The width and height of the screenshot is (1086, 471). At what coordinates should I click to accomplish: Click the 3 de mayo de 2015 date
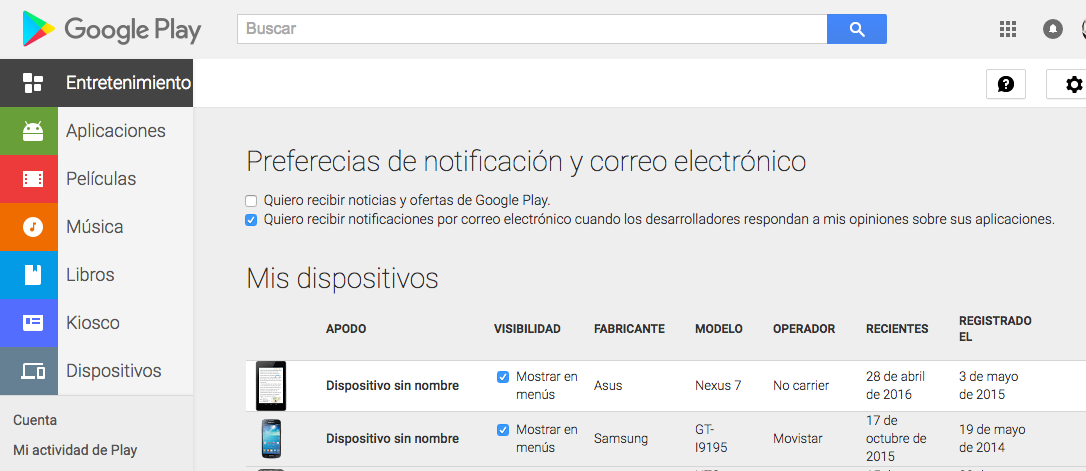pos(988,386)
